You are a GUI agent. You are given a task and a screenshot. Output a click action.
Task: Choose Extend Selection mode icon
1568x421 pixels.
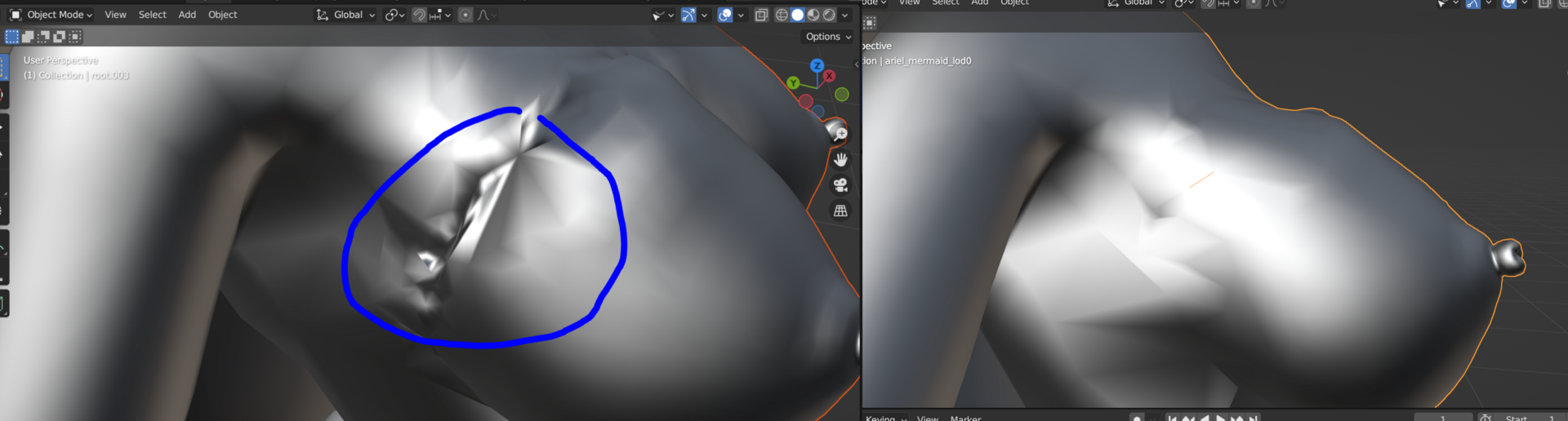[28, 37]
